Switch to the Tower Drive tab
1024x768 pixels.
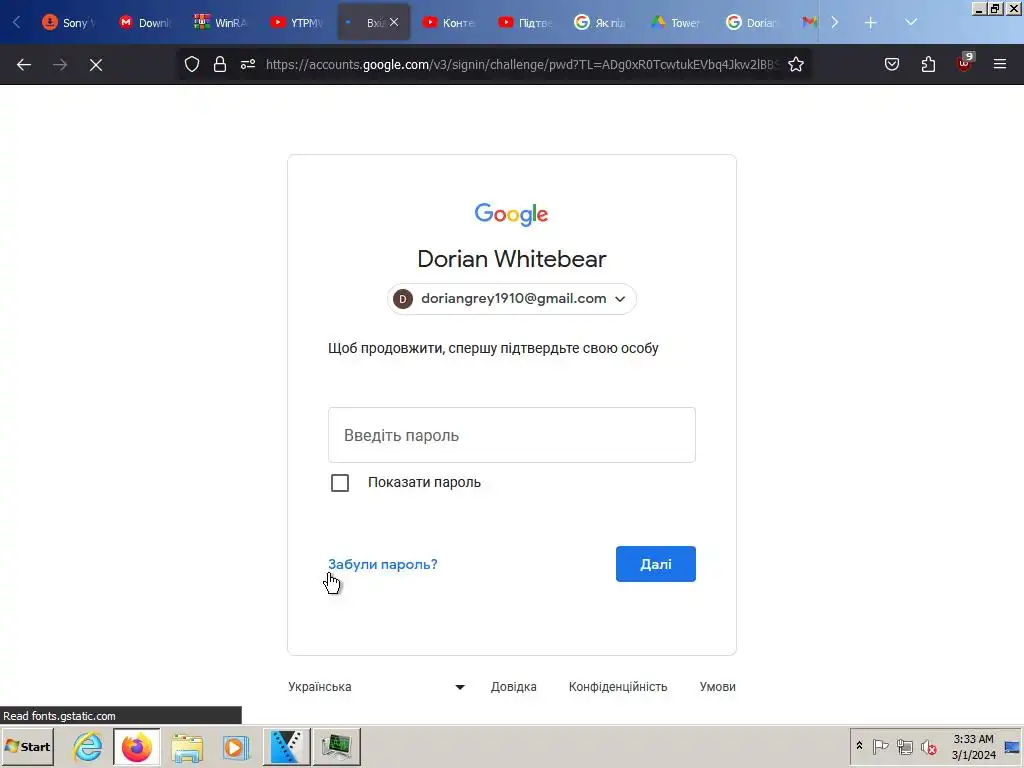pos(676,23)
